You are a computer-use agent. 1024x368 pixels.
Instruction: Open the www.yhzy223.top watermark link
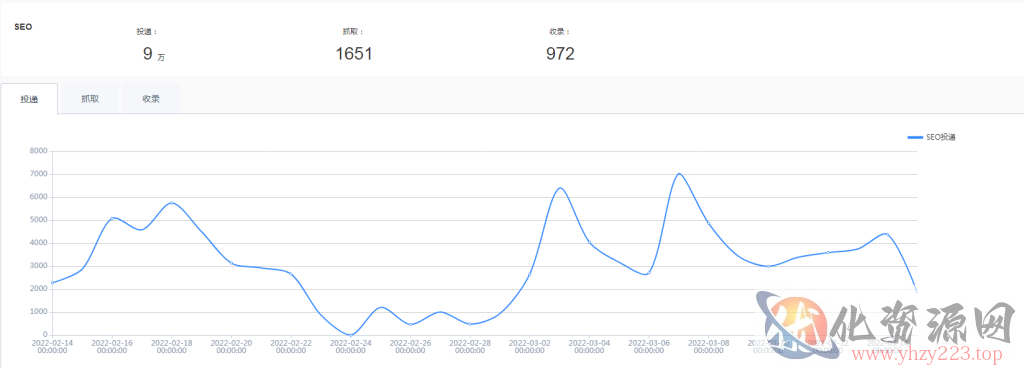pyautogui.click(x=921, y=356)
